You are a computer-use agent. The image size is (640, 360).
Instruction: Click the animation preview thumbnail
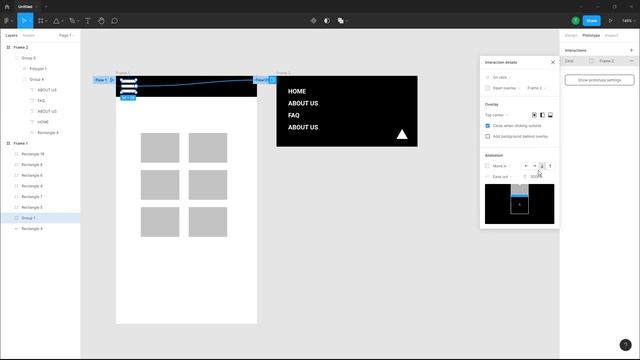(x=520, y=204)
